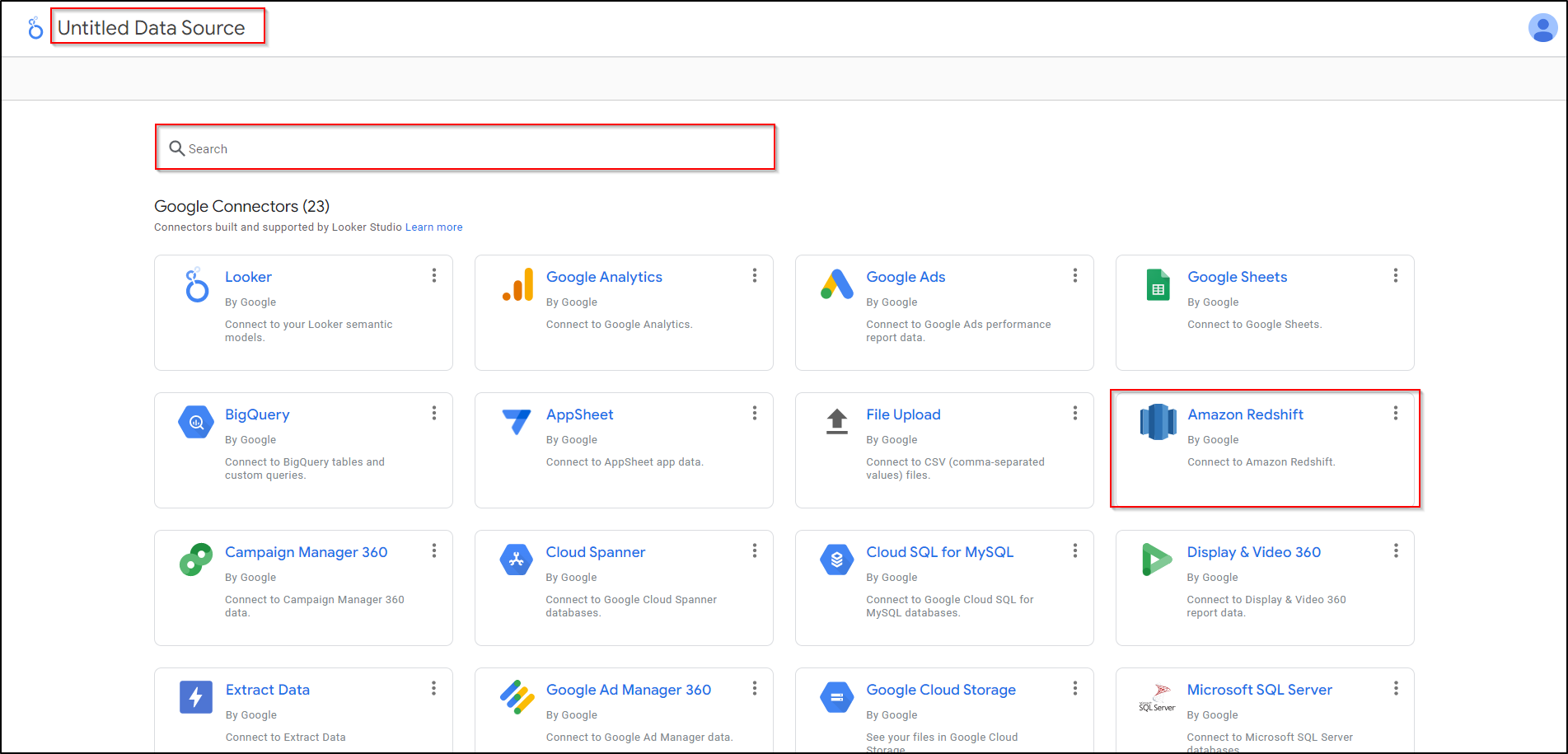Screen dimensions: 1568x754
Task: Open more options for Google Sheets
Action: [1396, 276]
